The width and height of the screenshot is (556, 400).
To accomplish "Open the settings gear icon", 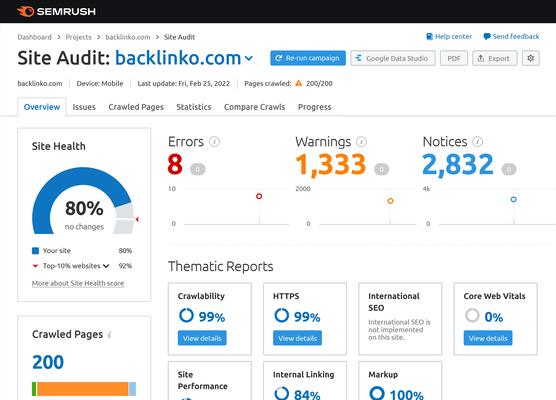I will 531,58.
